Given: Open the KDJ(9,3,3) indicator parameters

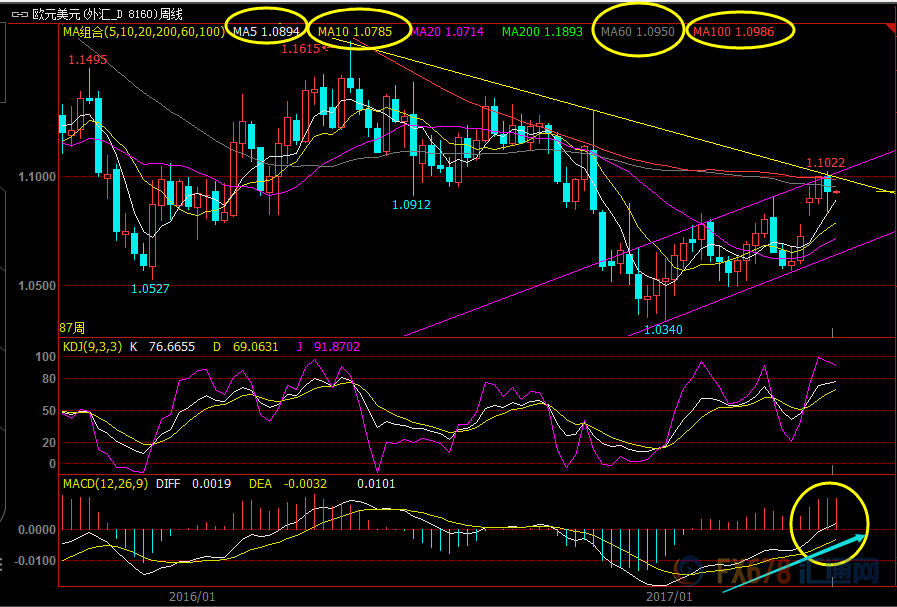Looking at the screenshot, I should pos(93,346).
